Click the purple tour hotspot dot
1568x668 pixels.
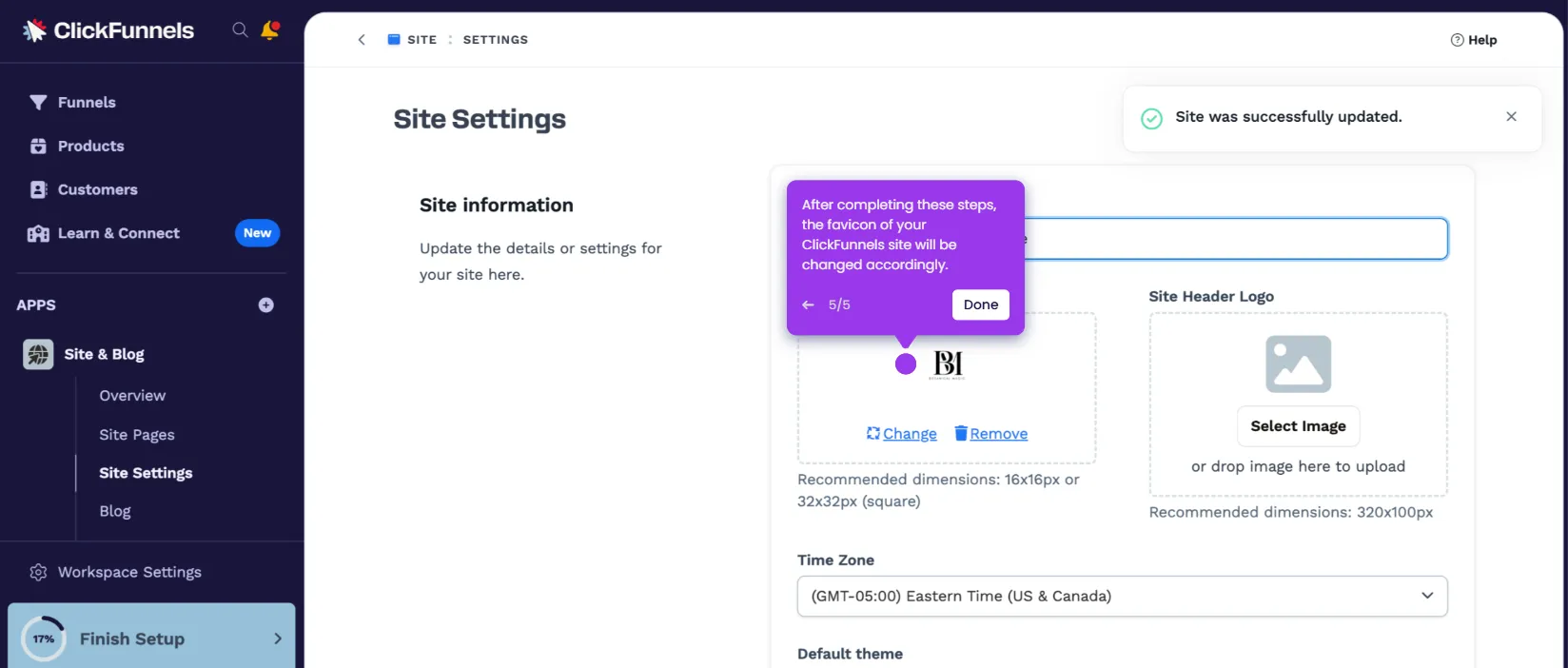(906, 363)
